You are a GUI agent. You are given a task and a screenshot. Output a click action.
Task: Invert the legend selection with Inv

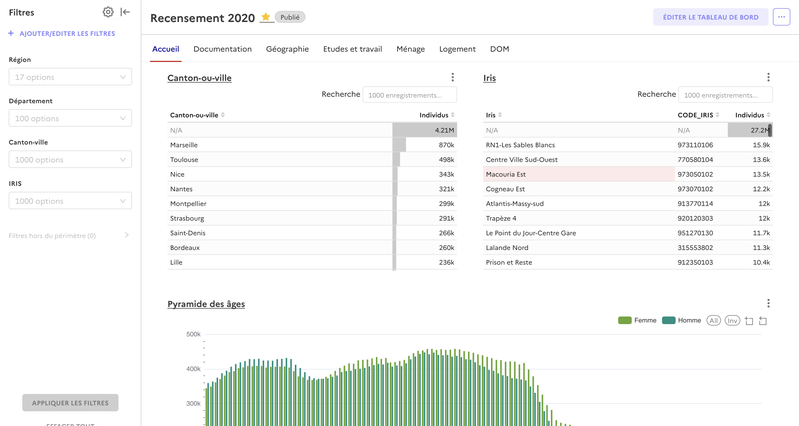coord(732,321)
